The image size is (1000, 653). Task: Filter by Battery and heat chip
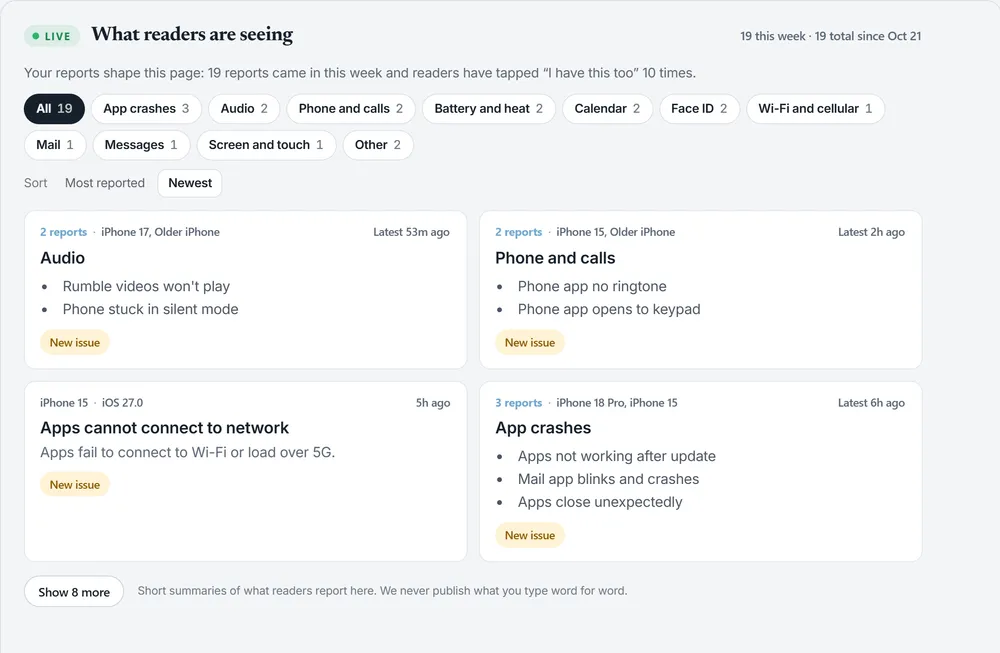(x=489, y=108)
